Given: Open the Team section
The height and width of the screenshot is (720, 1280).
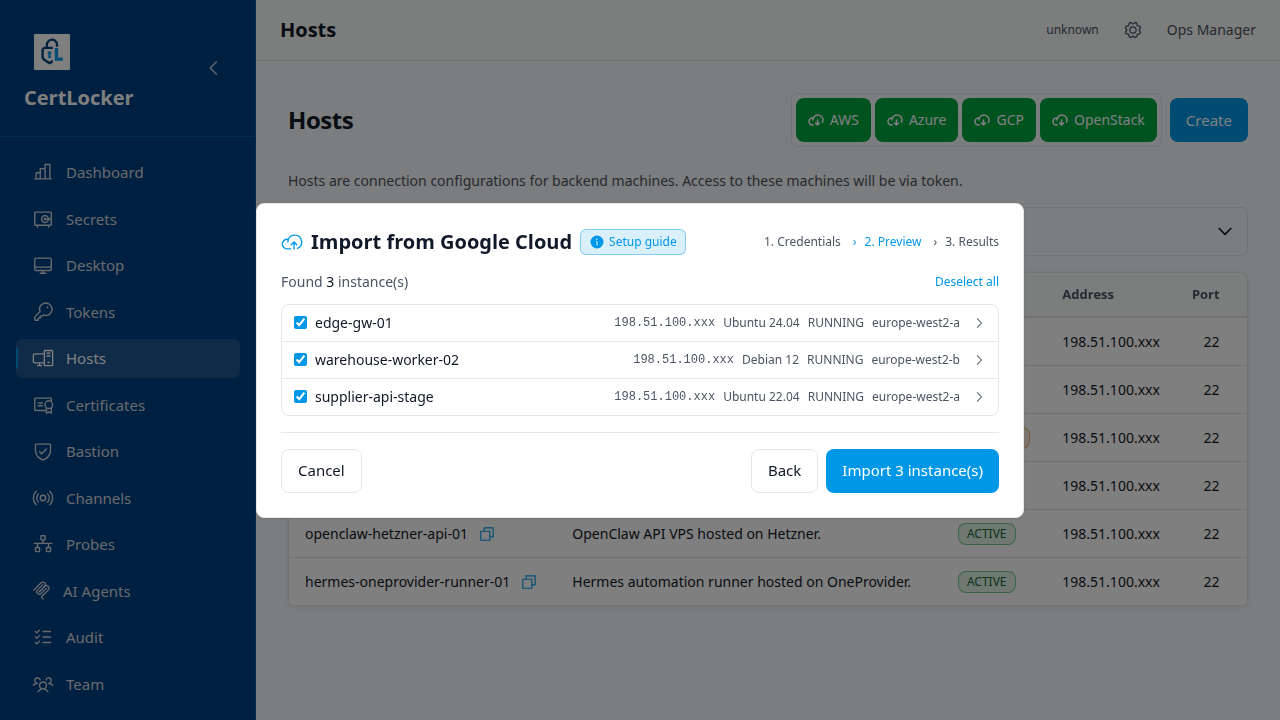Looking at the screenshot, I should point(128,684).
